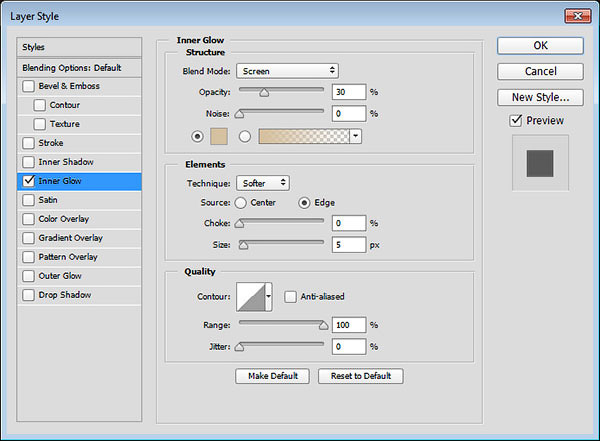Turn on the Outer Glow checkbox
This screenshot has height=441, width=600.
coord(28,276)
